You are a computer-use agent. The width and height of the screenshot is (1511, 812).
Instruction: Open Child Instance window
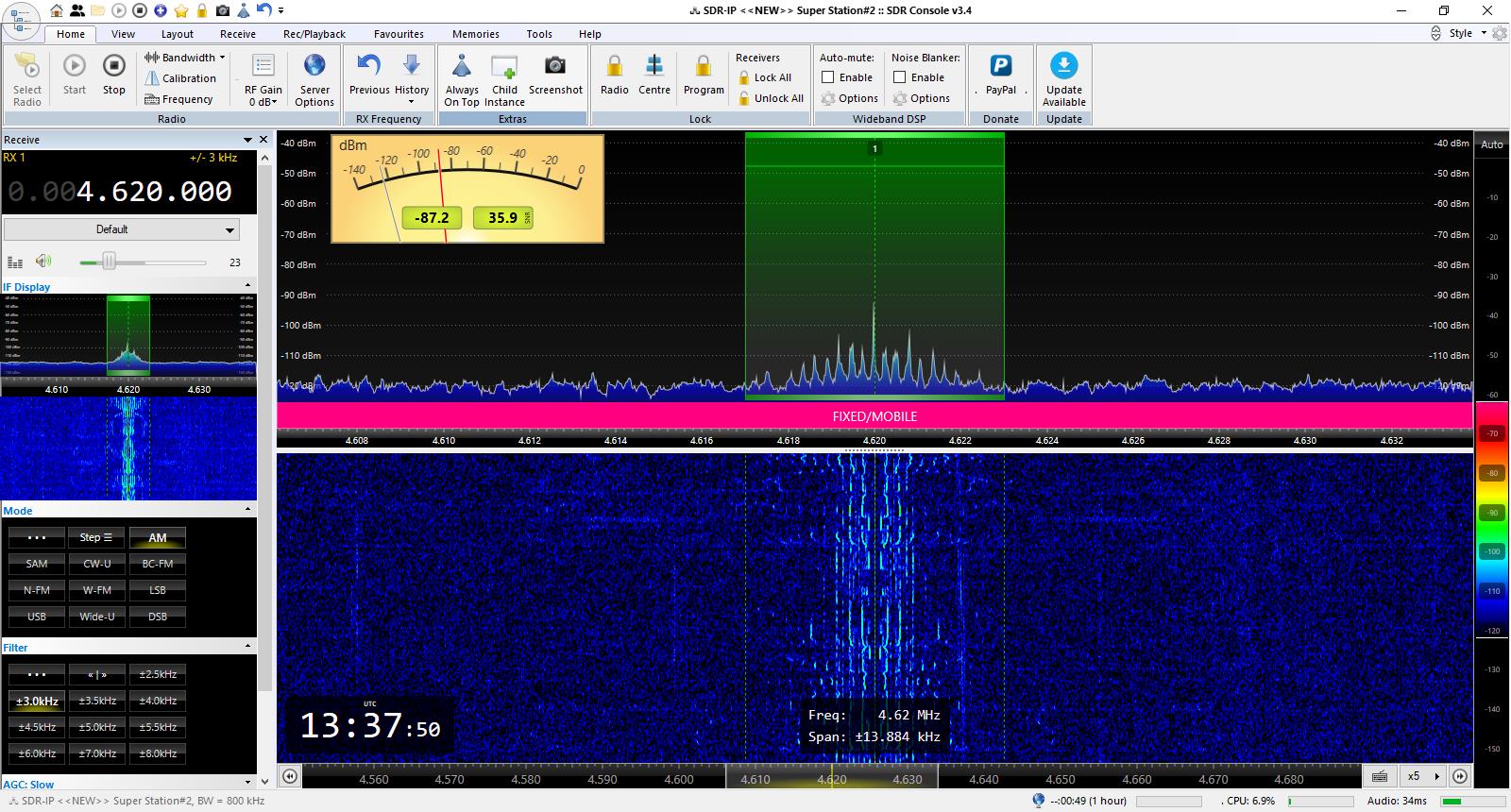[504, 67]
